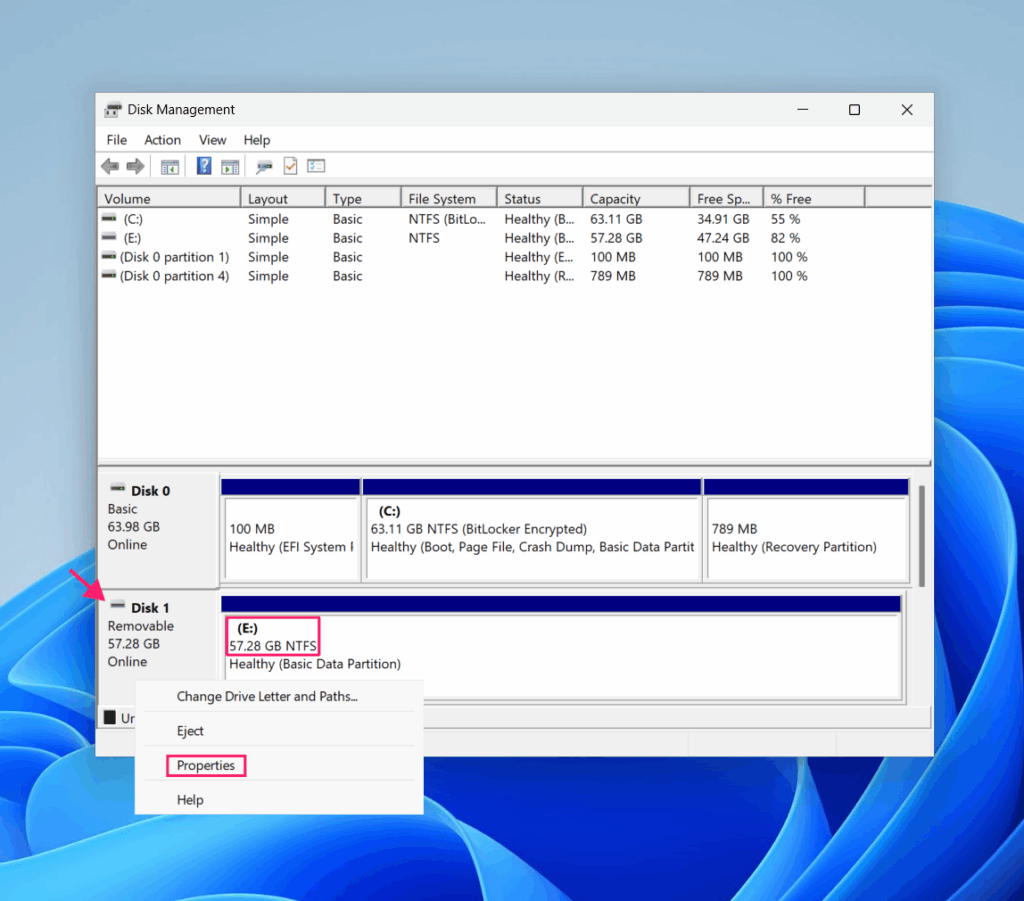Sort by the File System column header
The width and height of the screenshot is (1024, 901).
449,198
